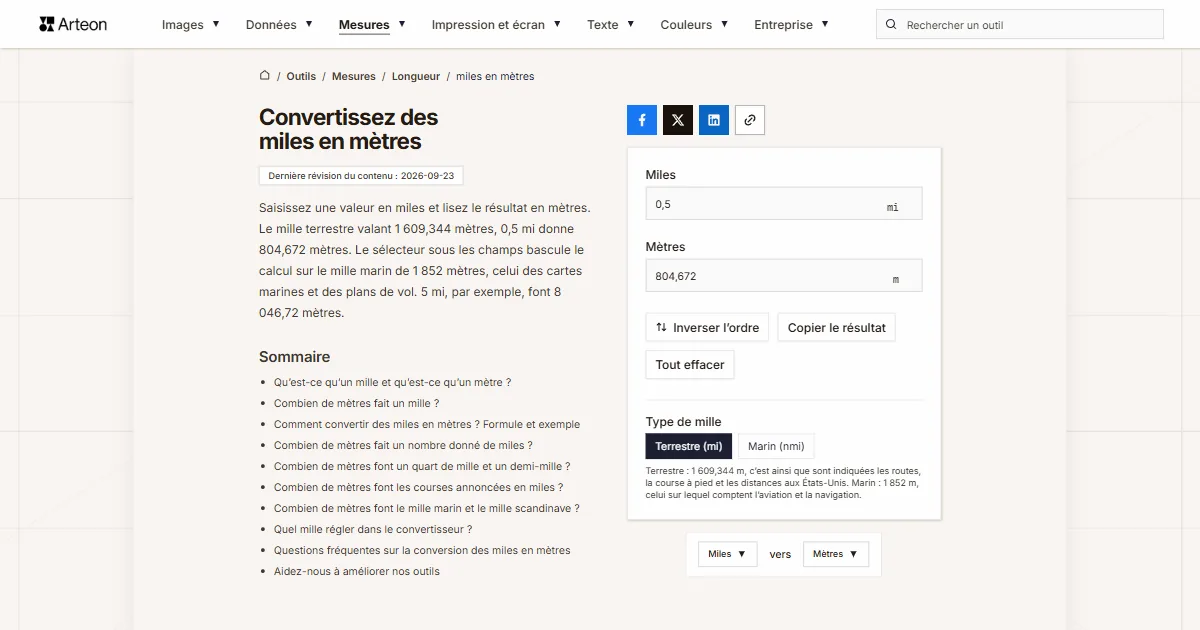Image resolution: width=1200 pixels, height=630 pixels.
Task: Jump to Qu'est-ce qu'un mille section
Action: click(x=392, y=382)
